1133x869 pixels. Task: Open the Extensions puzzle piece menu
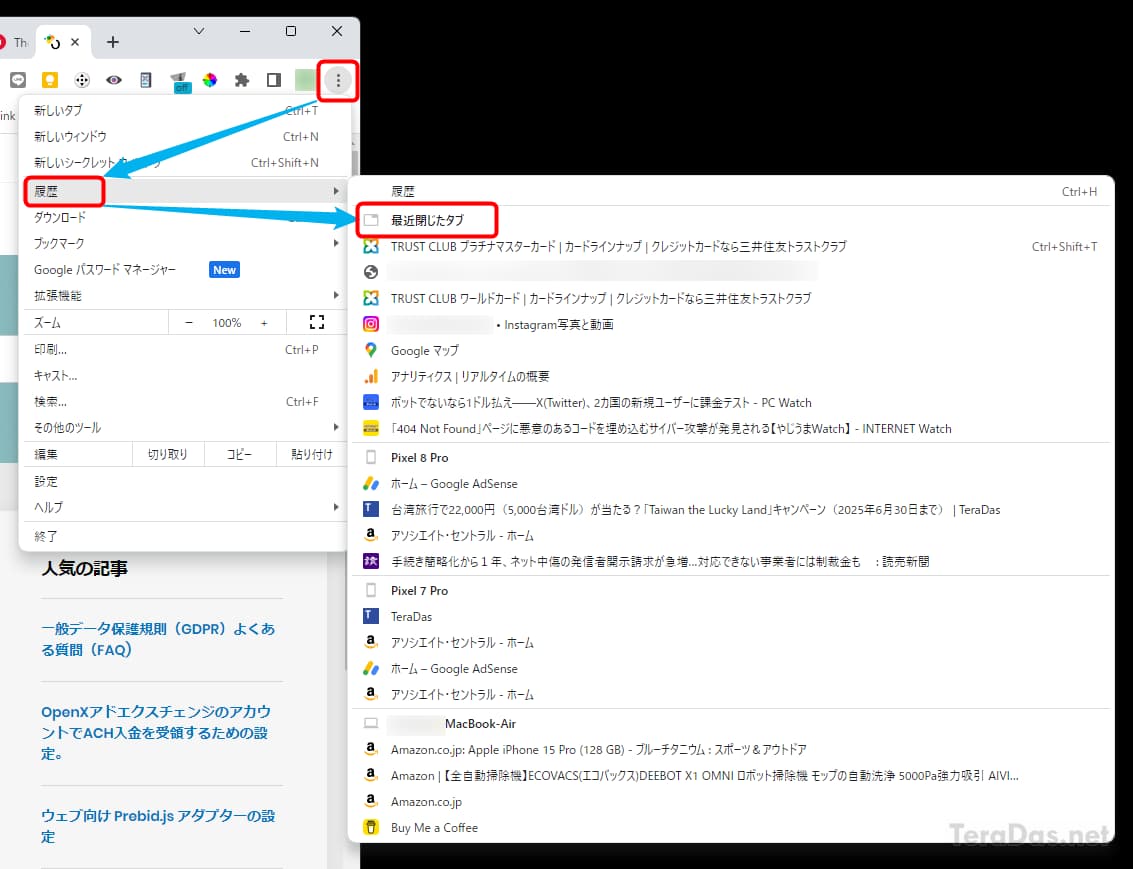click(x=242, y=80)
